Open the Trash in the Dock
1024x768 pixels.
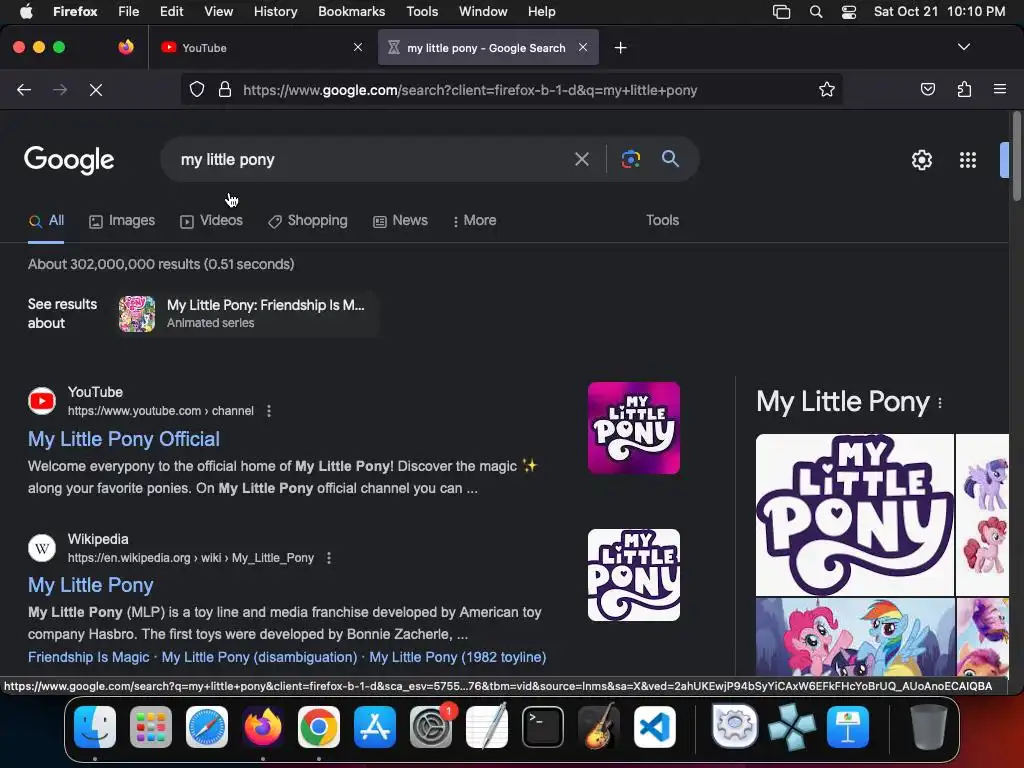coord(929,727)
